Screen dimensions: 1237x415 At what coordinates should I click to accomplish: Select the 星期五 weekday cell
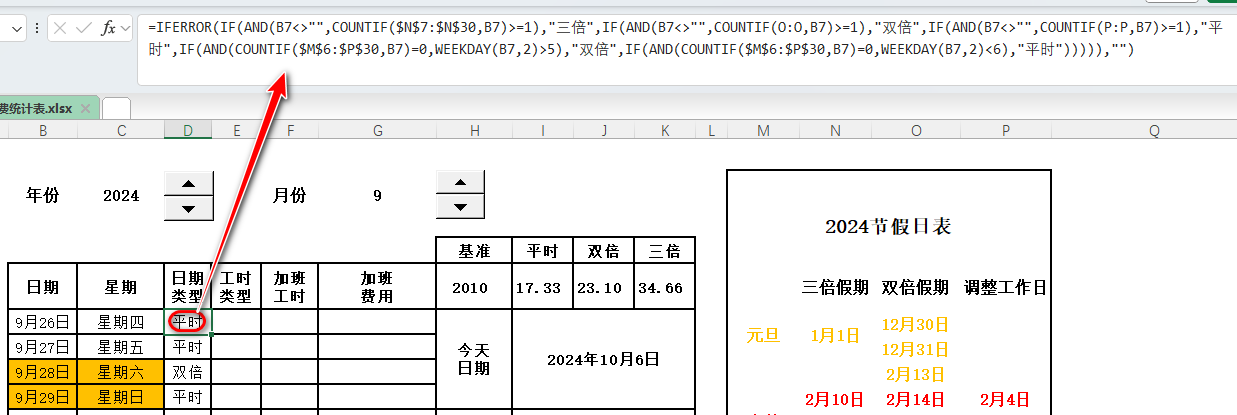point(121,347)
